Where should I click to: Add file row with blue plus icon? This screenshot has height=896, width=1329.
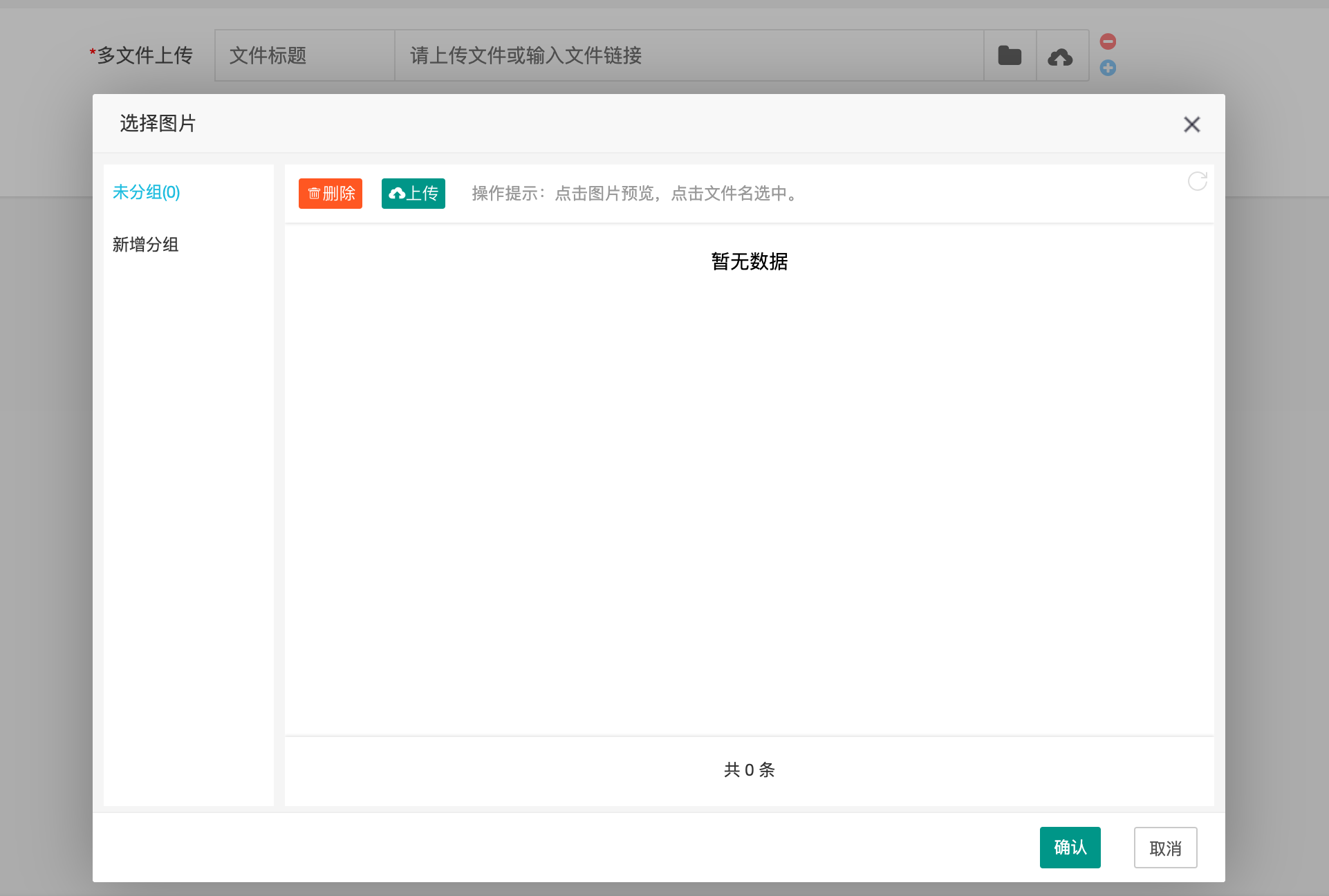(1108, 68)
